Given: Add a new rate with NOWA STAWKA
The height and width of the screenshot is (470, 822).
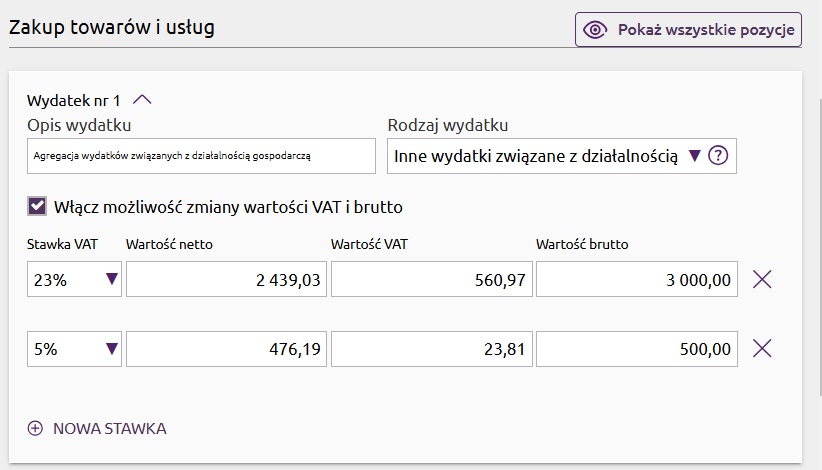Looking at the screenshot, I should tap(97, 429).
